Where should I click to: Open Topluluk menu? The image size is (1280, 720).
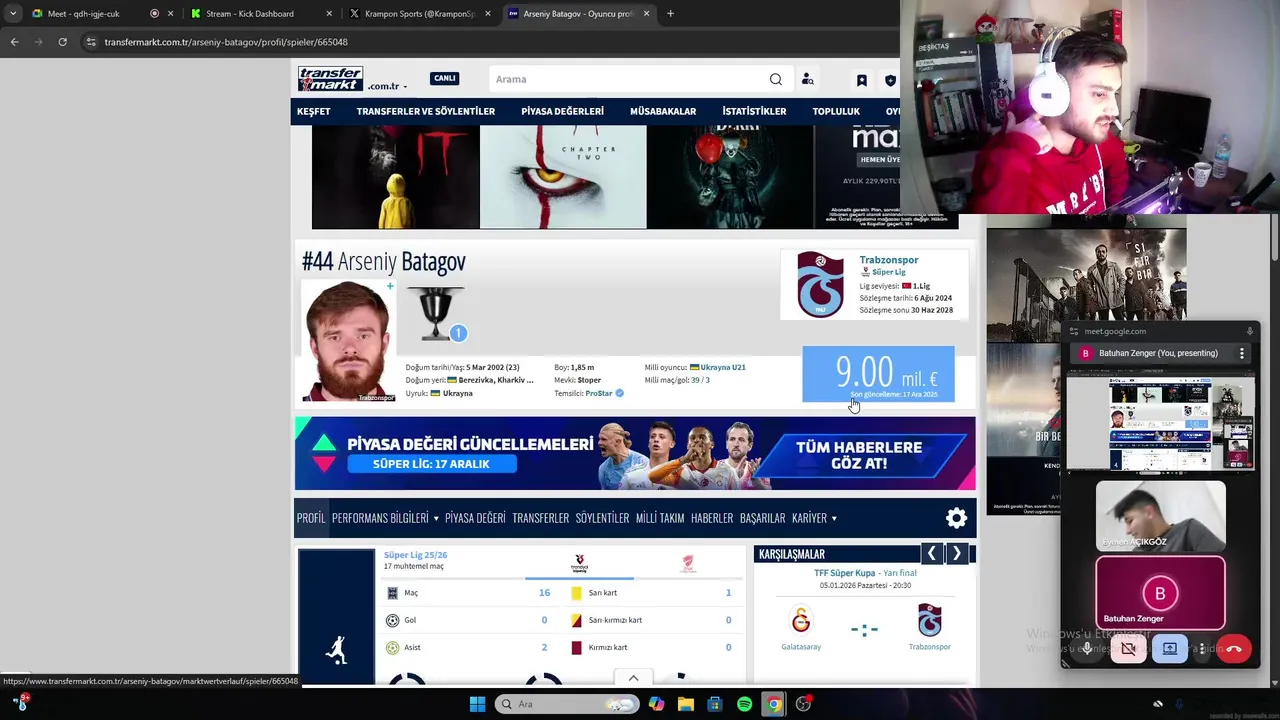[836, 111]
